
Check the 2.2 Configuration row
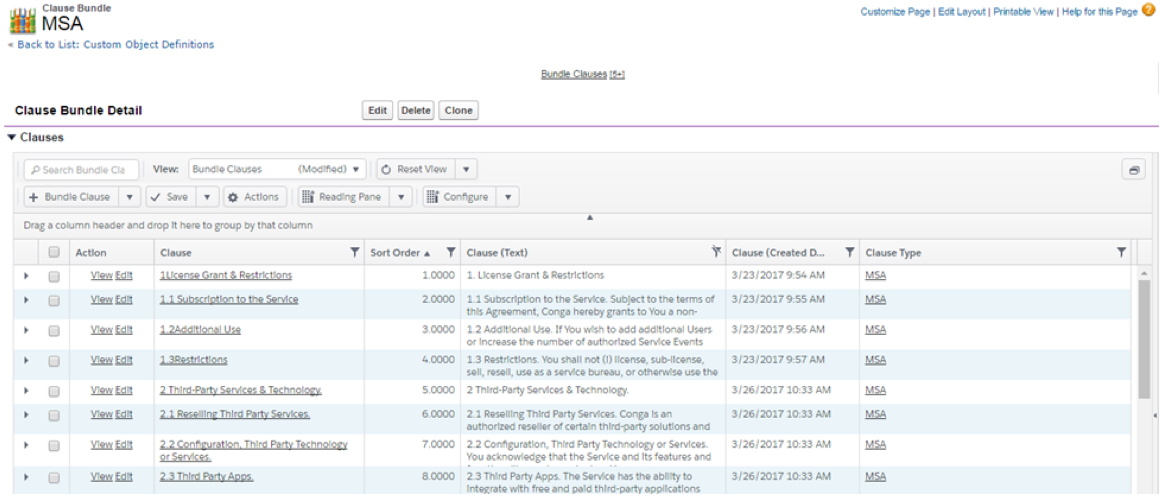coord(54,445)
